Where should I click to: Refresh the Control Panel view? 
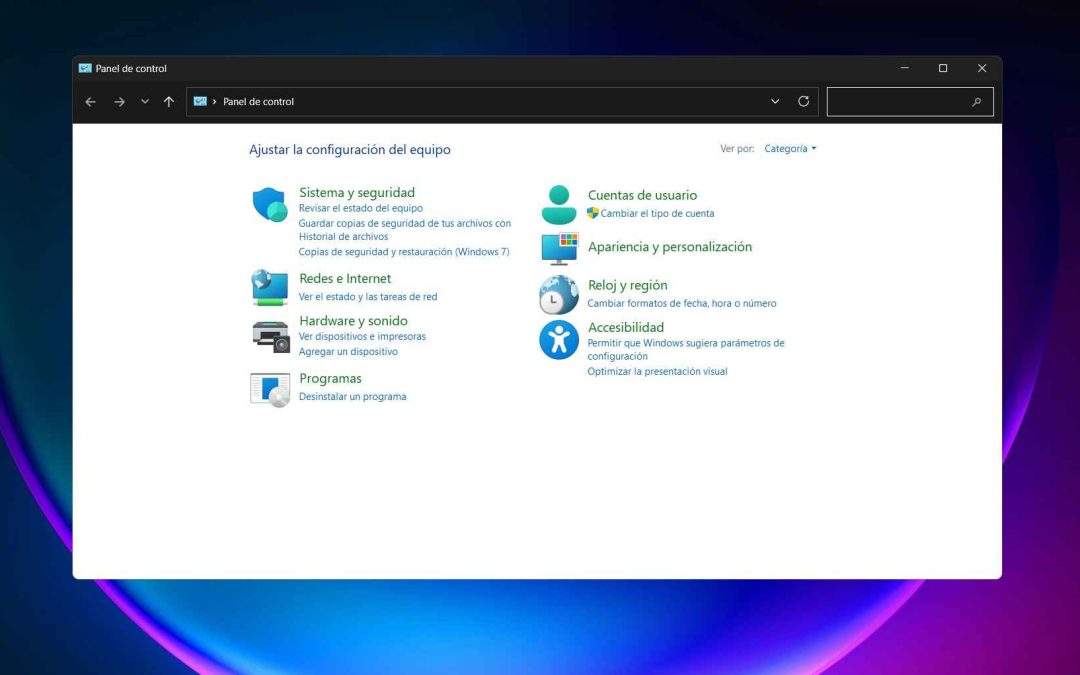click(x=803, y=101)
